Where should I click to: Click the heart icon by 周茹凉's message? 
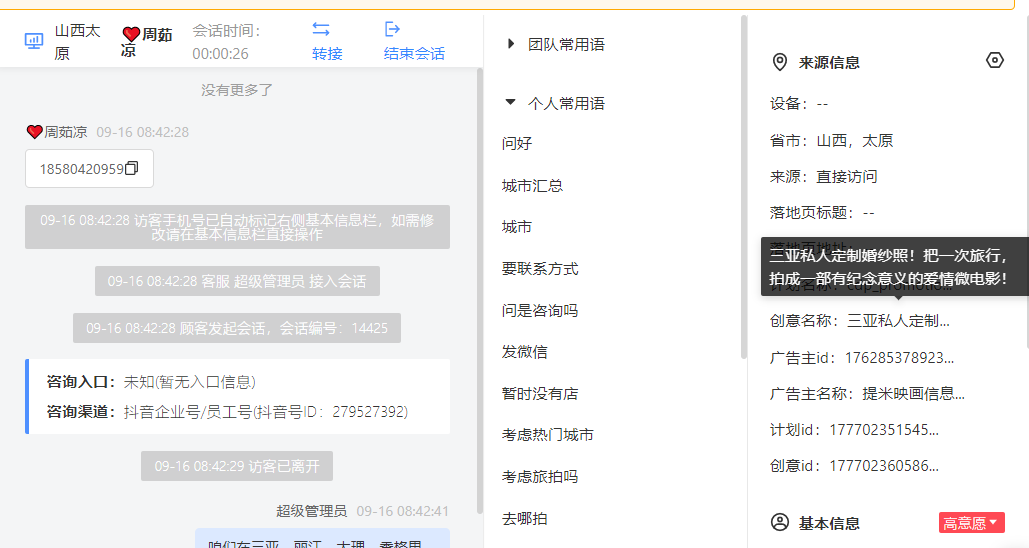click(35, 132)
